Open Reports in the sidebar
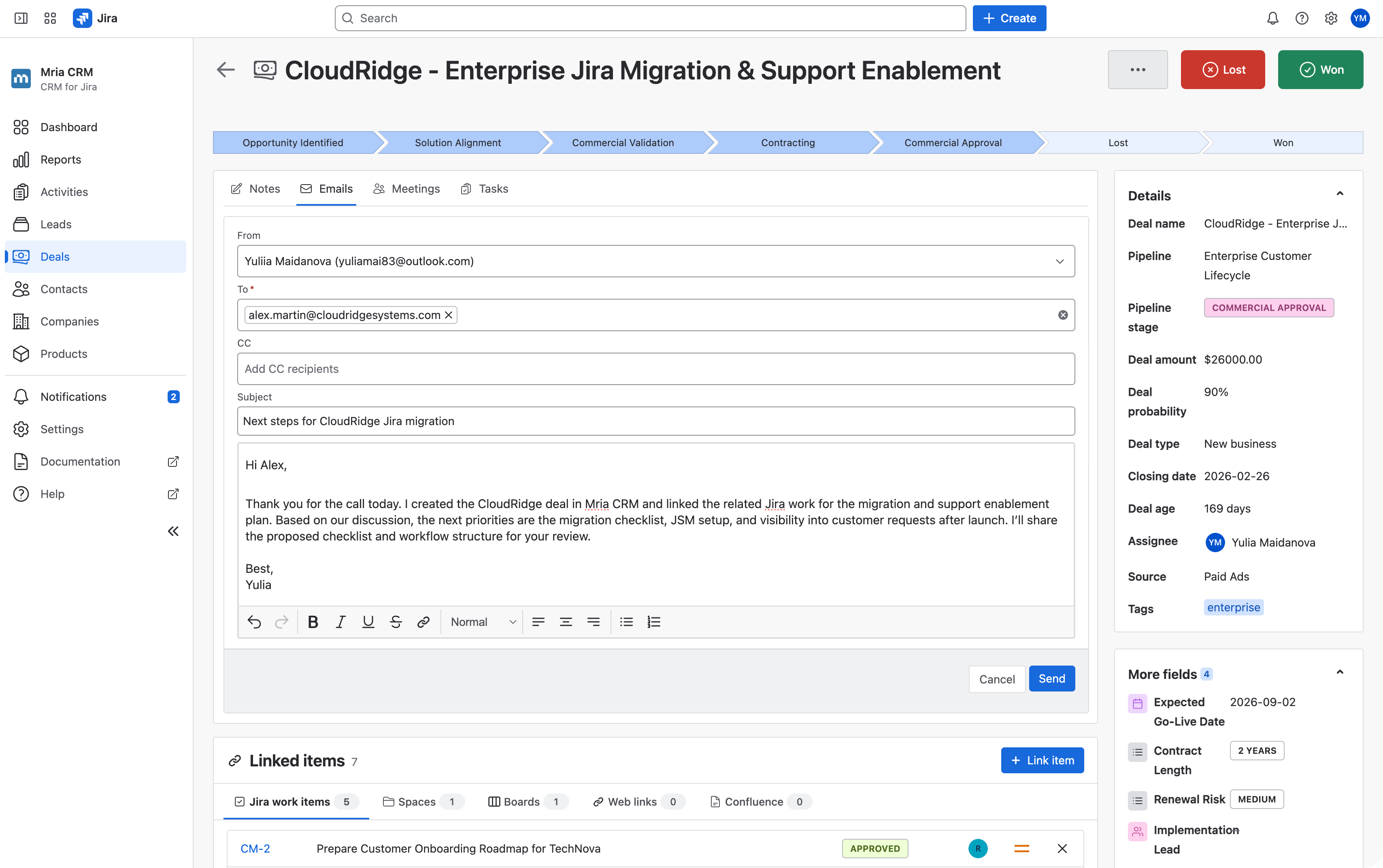 (x=95, y=160)
